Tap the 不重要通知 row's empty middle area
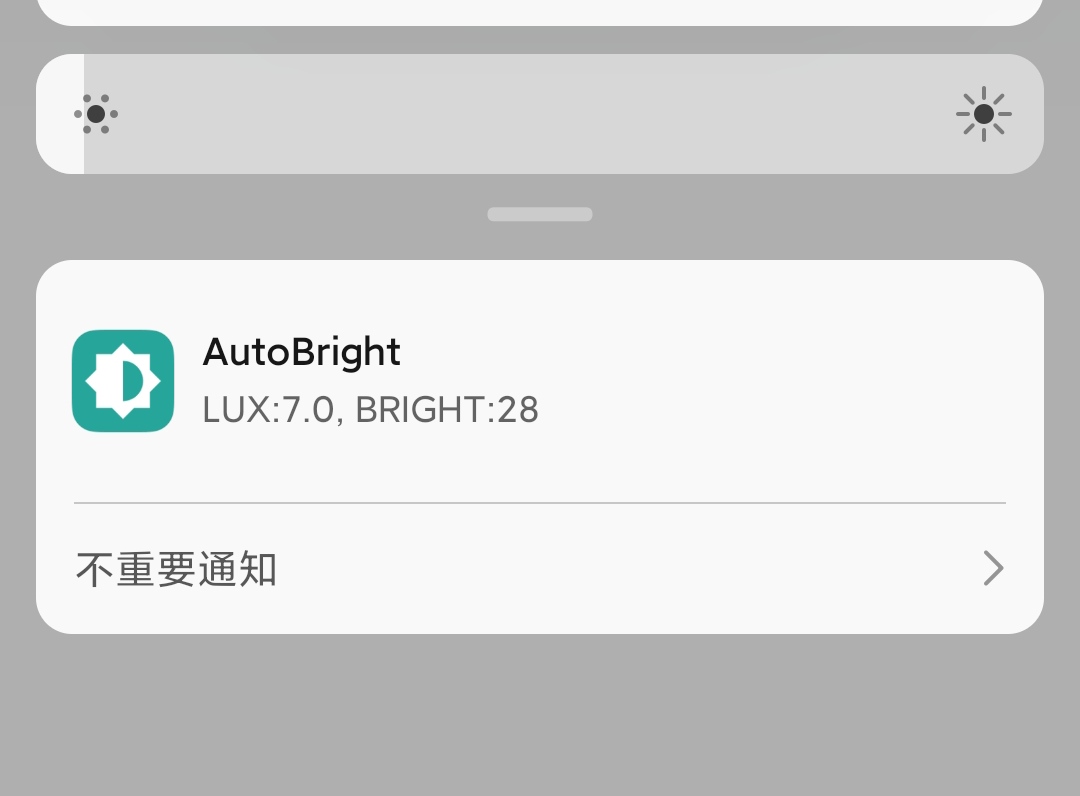This screenshot has width=1080, height=796. 620,569
